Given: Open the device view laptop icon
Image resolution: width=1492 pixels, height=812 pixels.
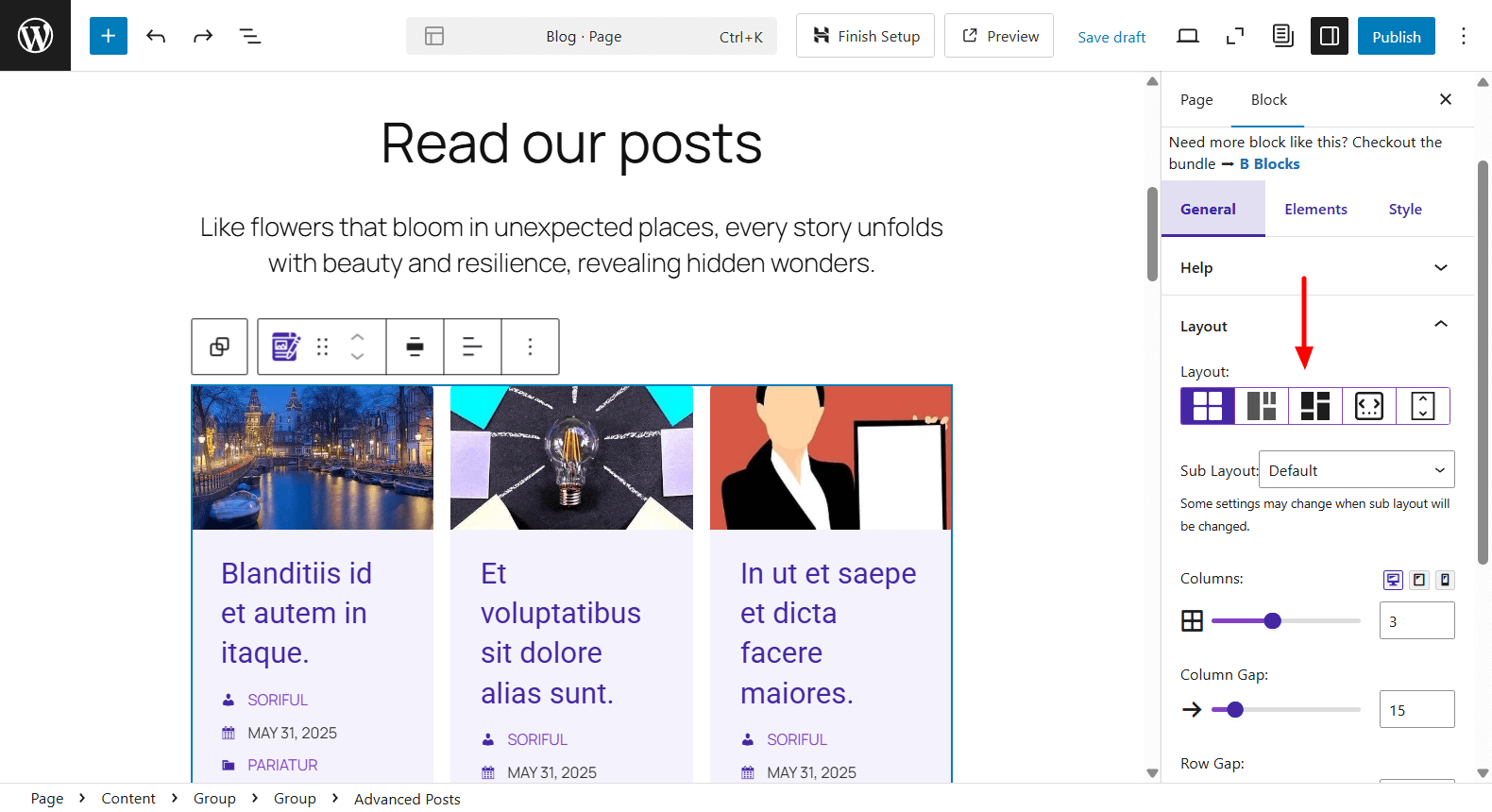Looking at the screenshot, I should [1188, 36].
